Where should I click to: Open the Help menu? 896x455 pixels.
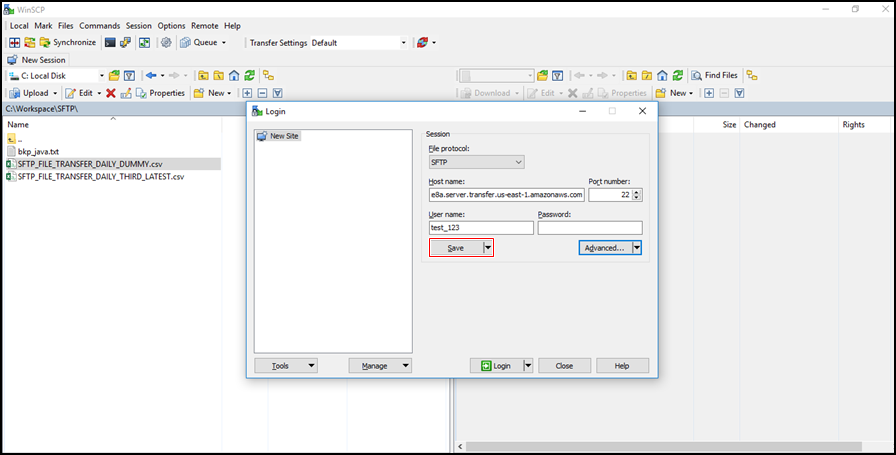(232, 26)
